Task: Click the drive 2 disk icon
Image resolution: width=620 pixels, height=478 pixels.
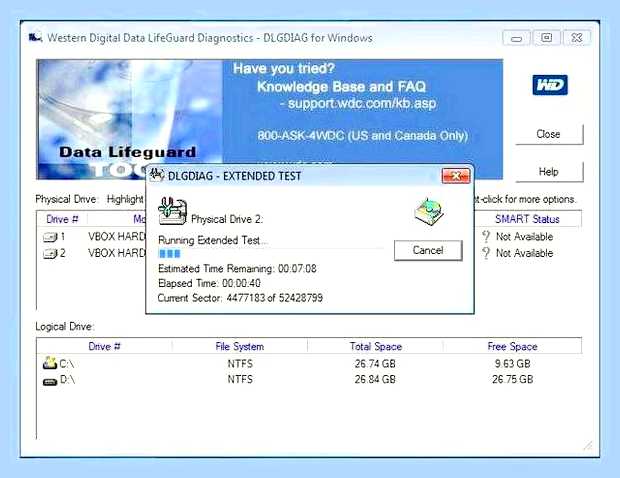Action: tap(50, 253)
